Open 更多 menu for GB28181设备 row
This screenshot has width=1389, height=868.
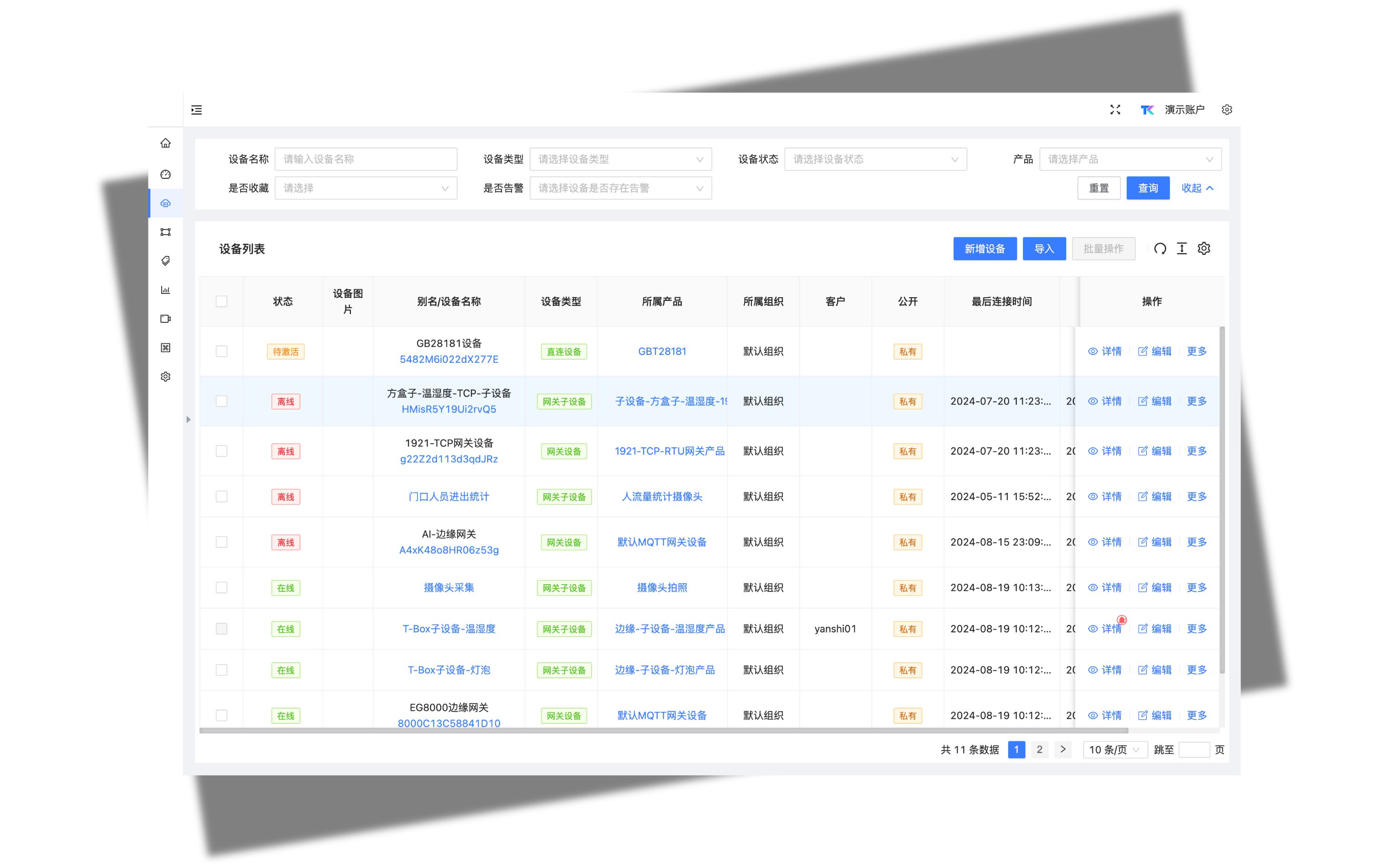pos(1196,351)
